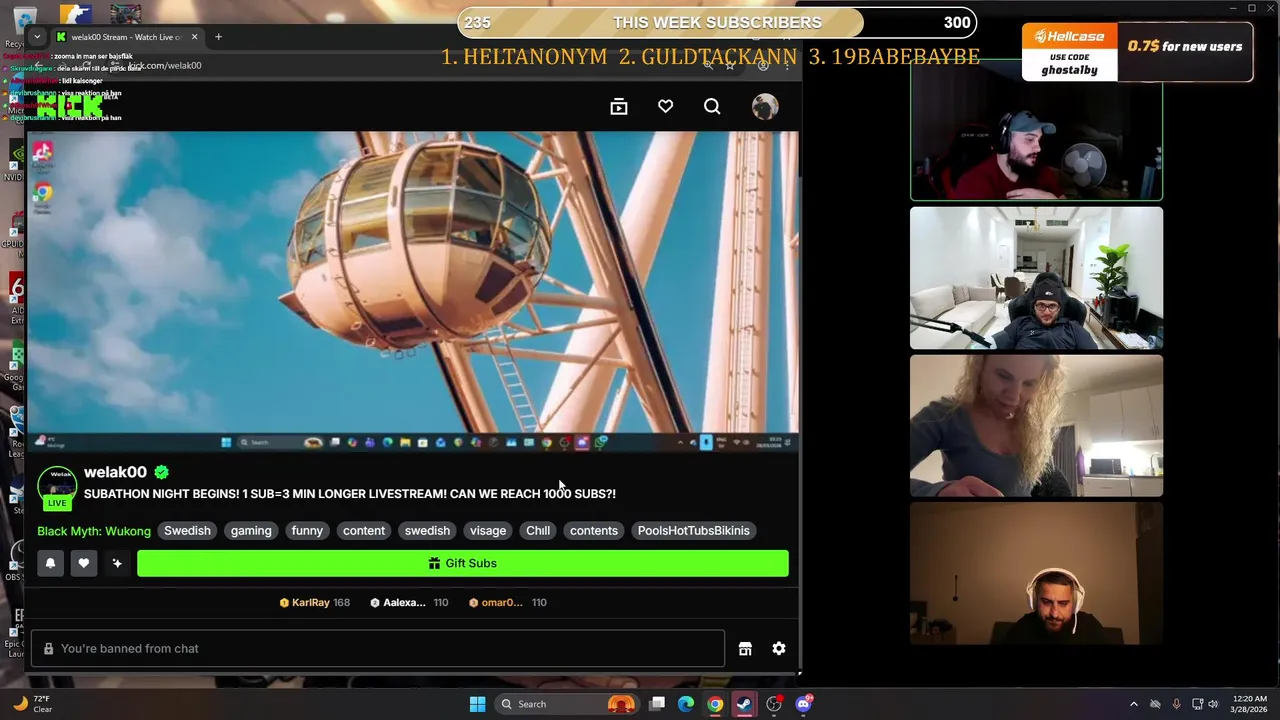Bookmark the page with the star icon

coord(730,65)
